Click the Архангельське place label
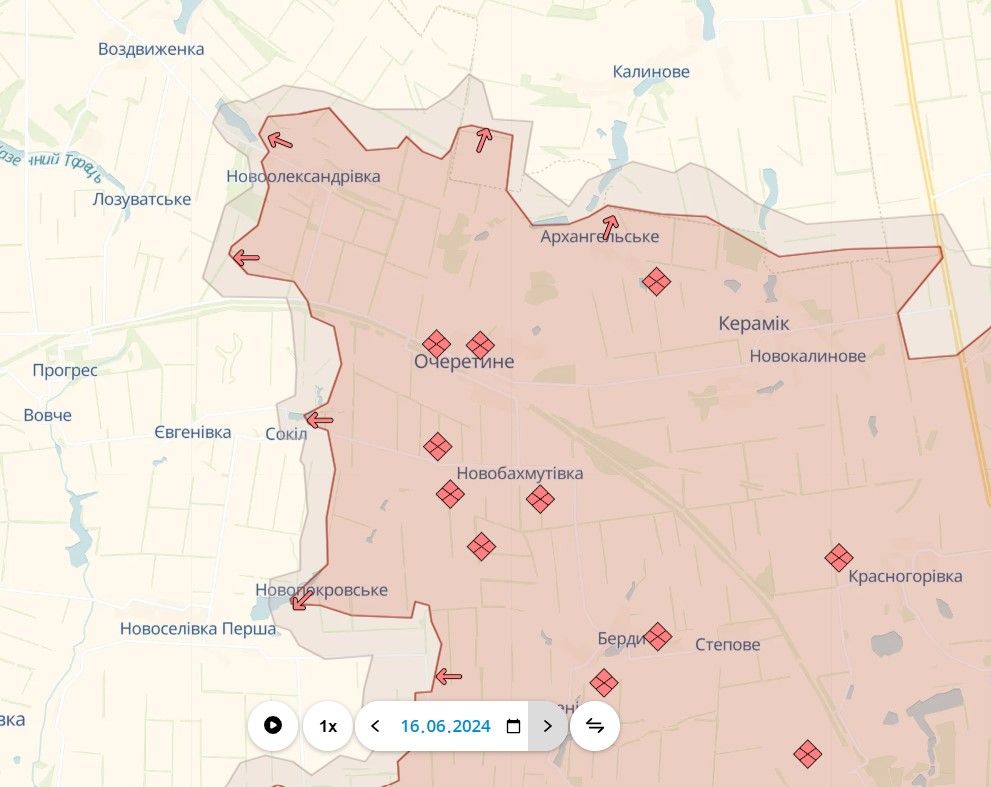 pyautogui.click(x=600, y=236)
